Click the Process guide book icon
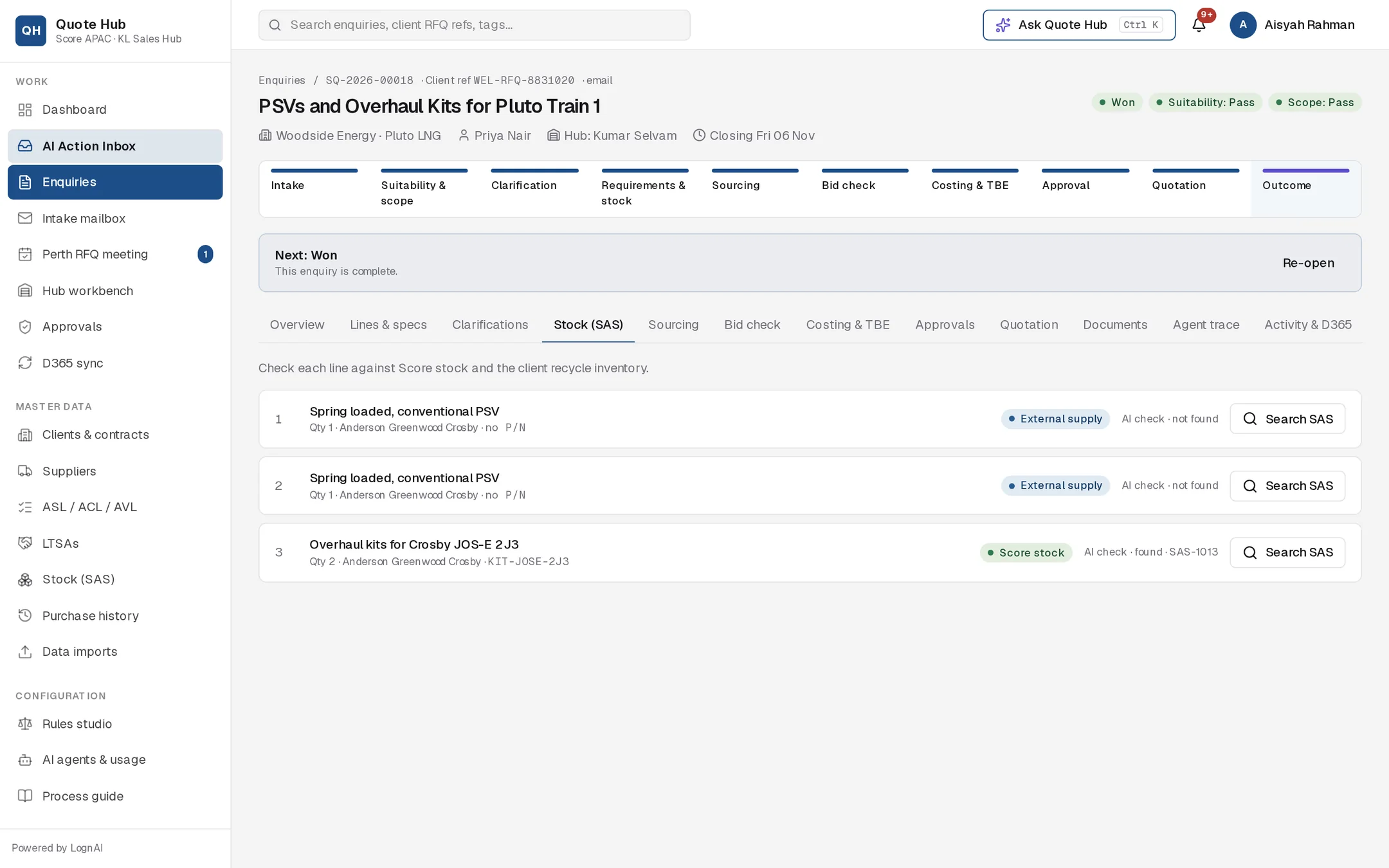 pos(25,796)
